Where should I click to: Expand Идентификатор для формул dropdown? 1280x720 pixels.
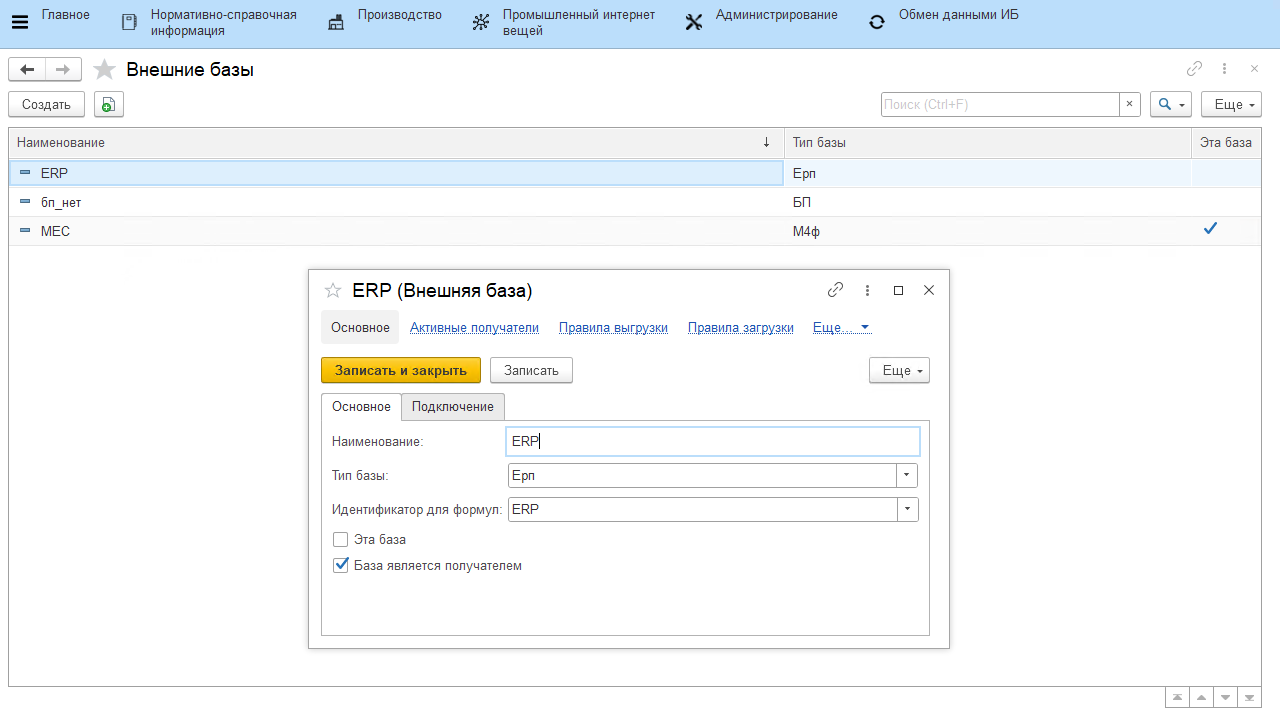[907, 509]
